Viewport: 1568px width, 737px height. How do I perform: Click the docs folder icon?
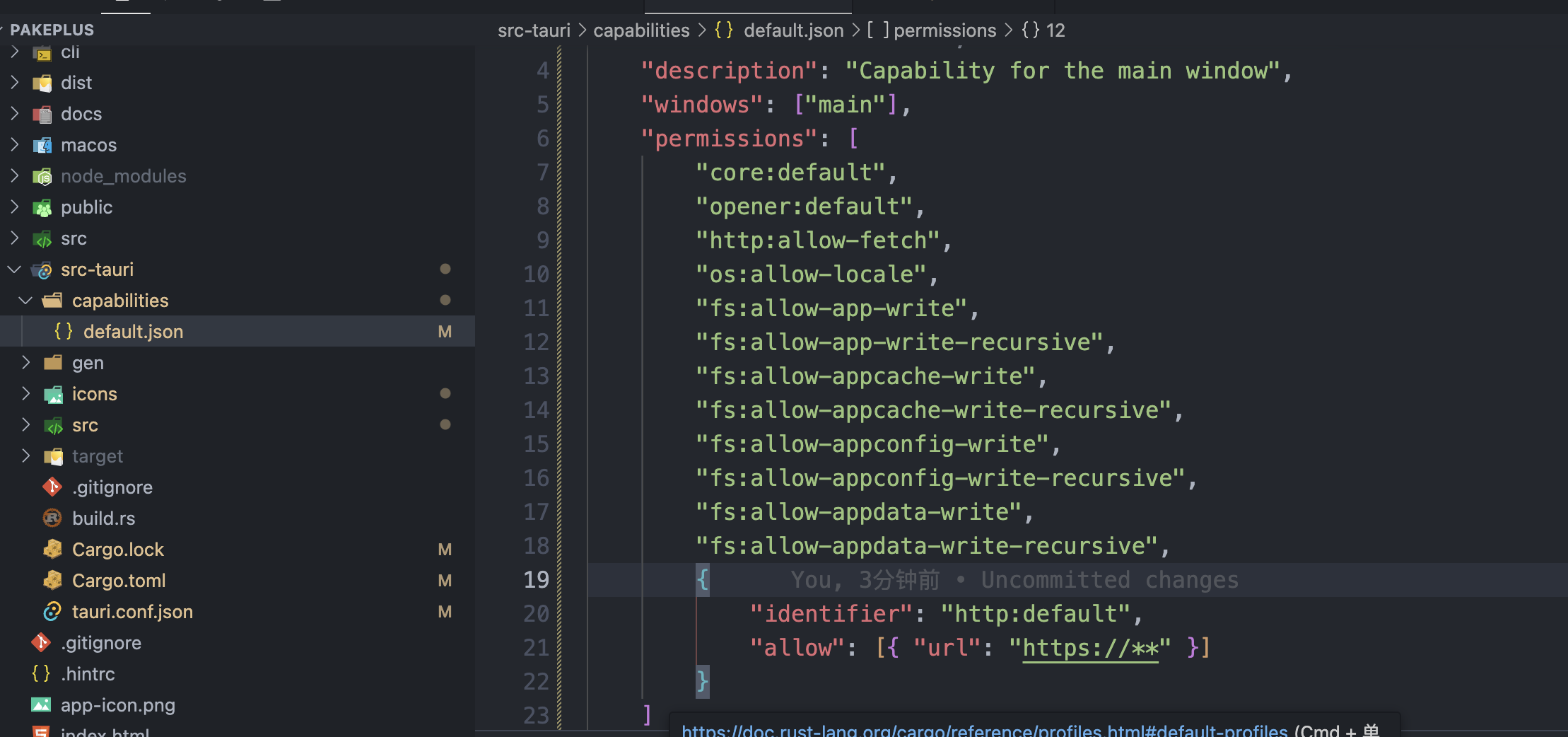tap(42, 114)
